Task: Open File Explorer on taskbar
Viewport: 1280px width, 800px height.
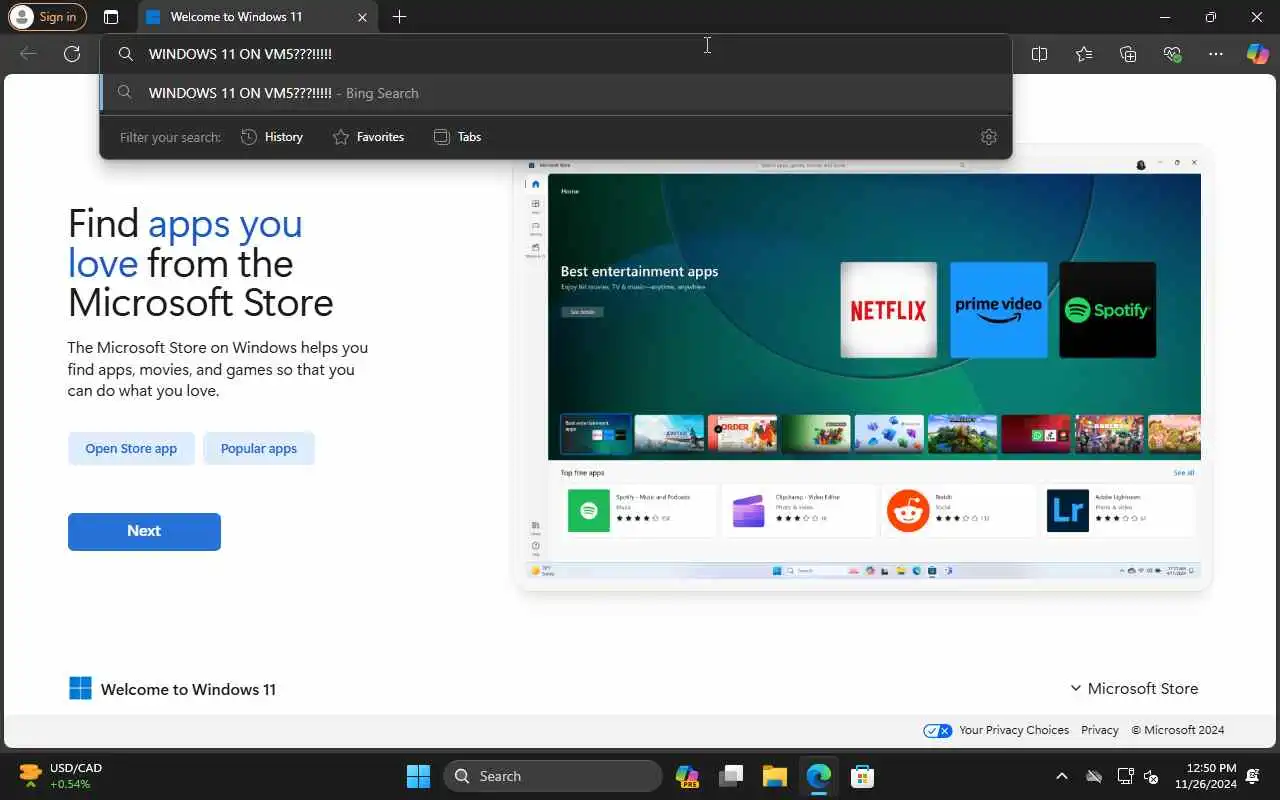Action: click(x=775, y=776)
